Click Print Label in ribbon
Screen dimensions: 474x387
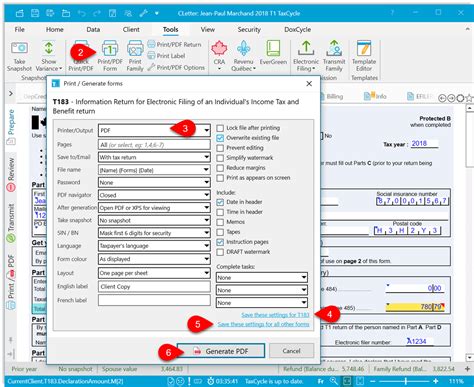coord(166,56)
